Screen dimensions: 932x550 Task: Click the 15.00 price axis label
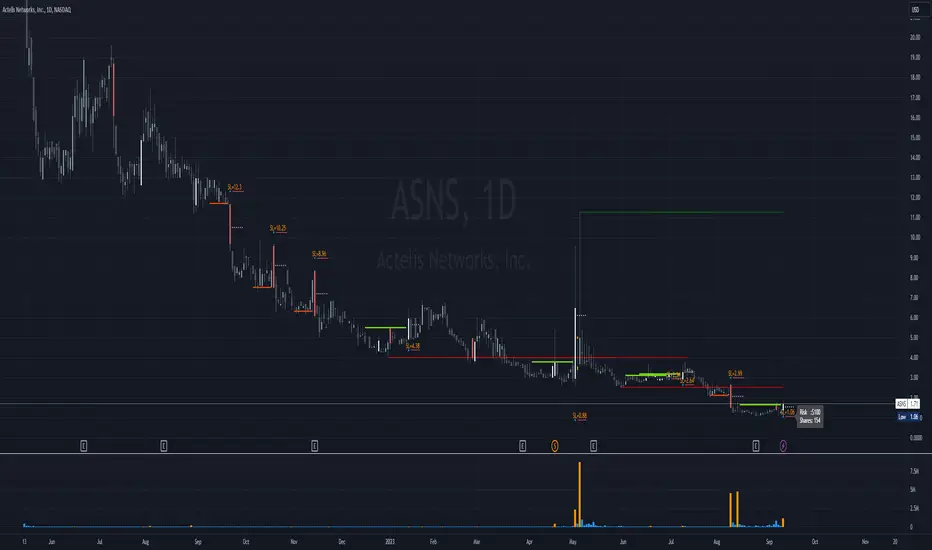pyautogui.click(x=915, y=137)
